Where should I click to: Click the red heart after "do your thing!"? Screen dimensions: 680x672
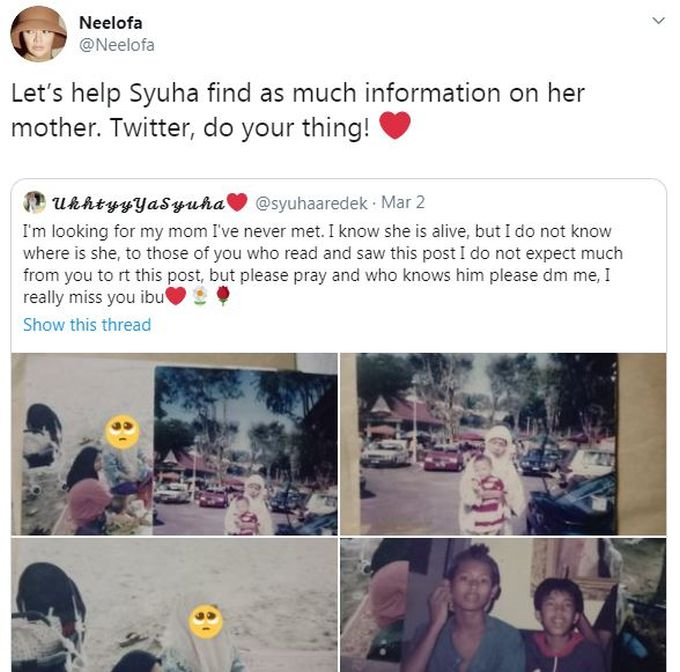coord(396,127)
